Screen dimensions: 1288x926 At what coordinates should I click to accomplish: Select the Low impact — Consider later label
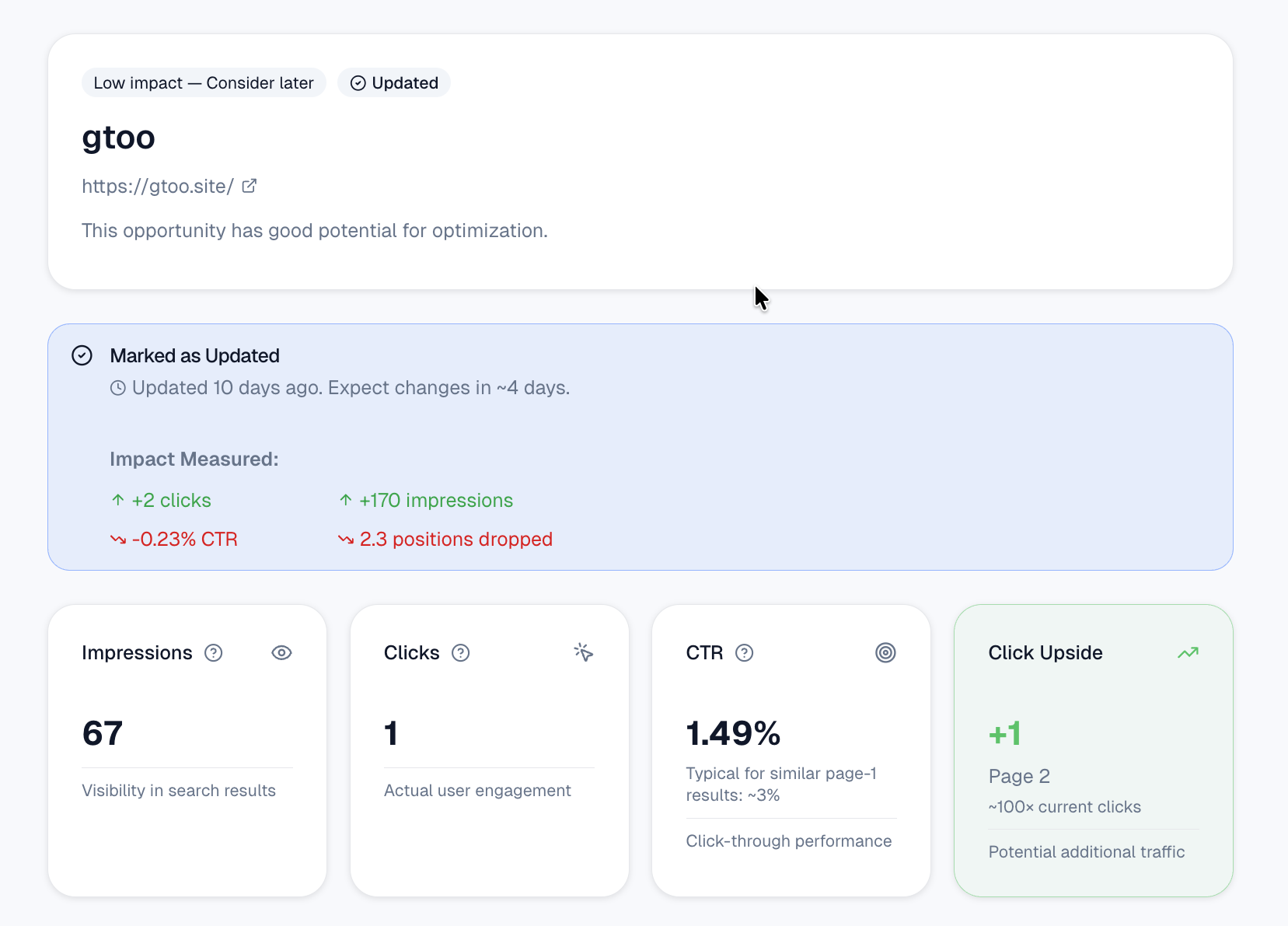pyautogui.click(x=203, y=82)
